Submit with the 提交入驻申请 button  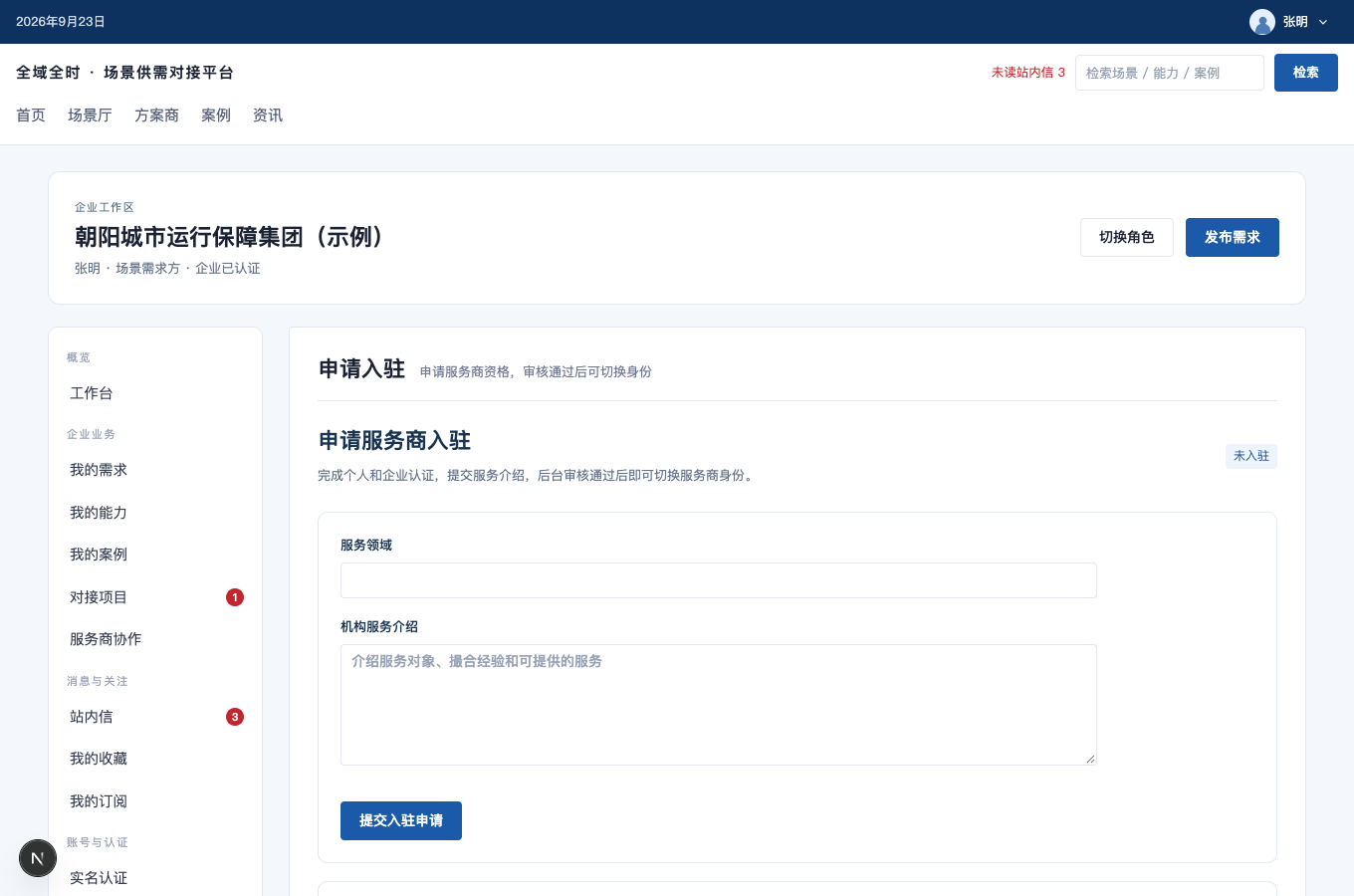coord(401,820)
